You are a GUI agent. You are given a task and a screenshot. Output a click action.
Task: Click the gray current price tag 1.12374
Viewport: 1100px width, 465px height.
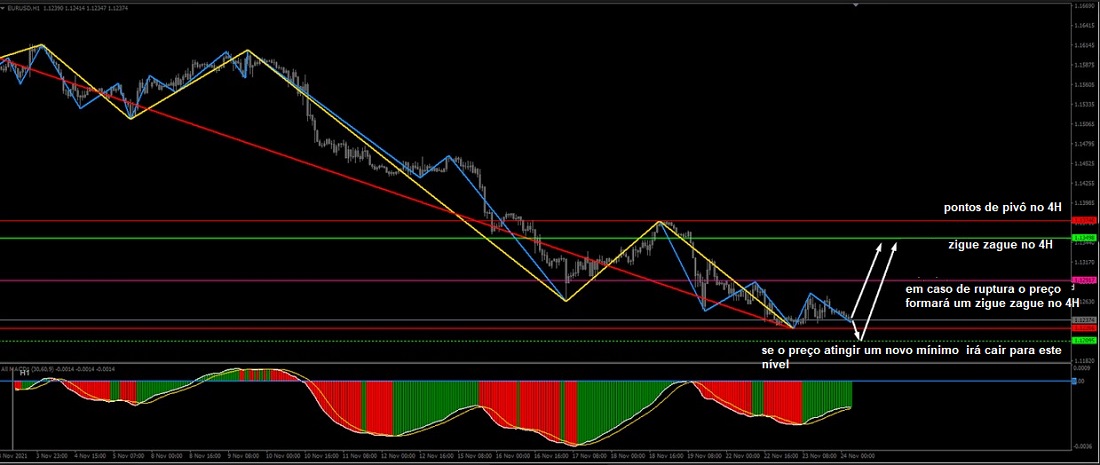coord(1083,320)
